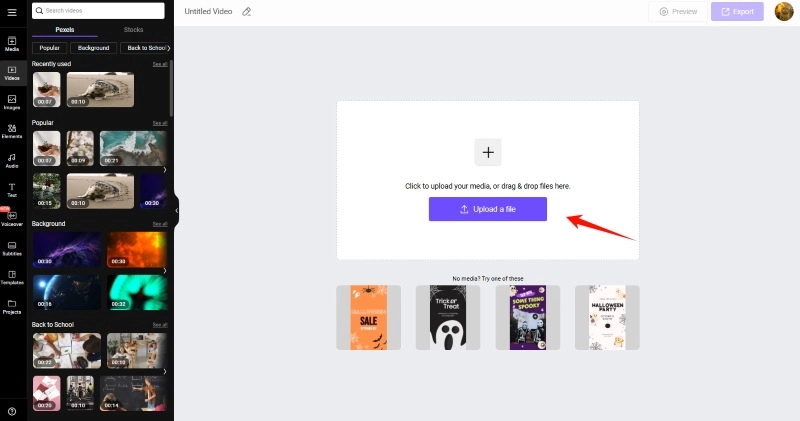Click the Export button

pos(737,11)
